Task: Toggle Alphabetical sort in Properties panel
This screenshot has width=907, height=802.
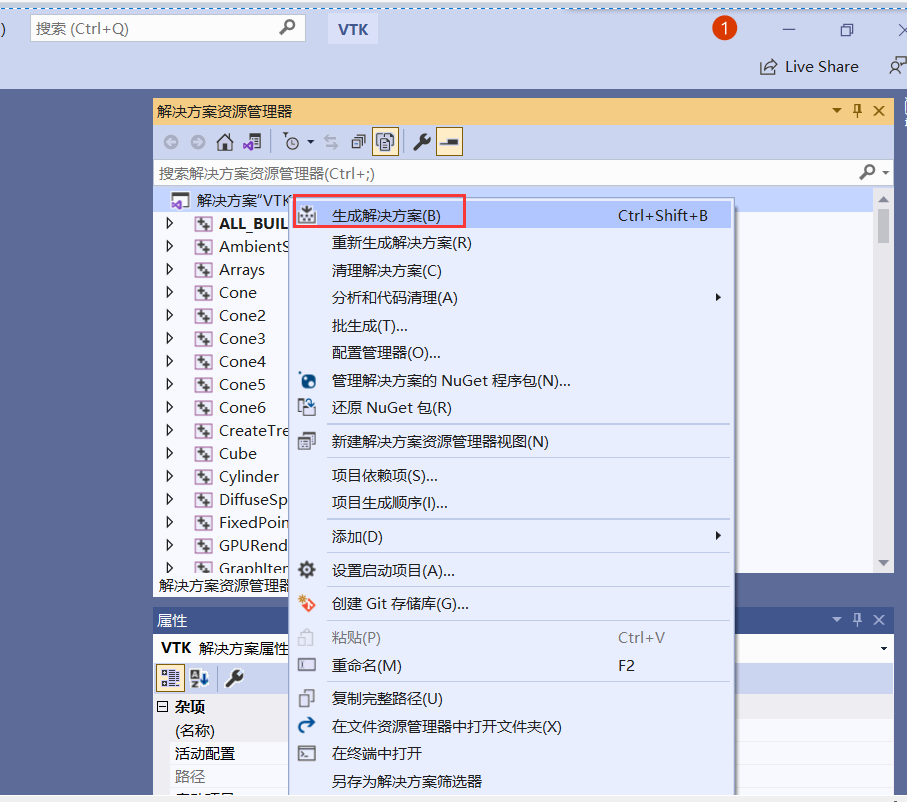Action: (x=200, y=678)
